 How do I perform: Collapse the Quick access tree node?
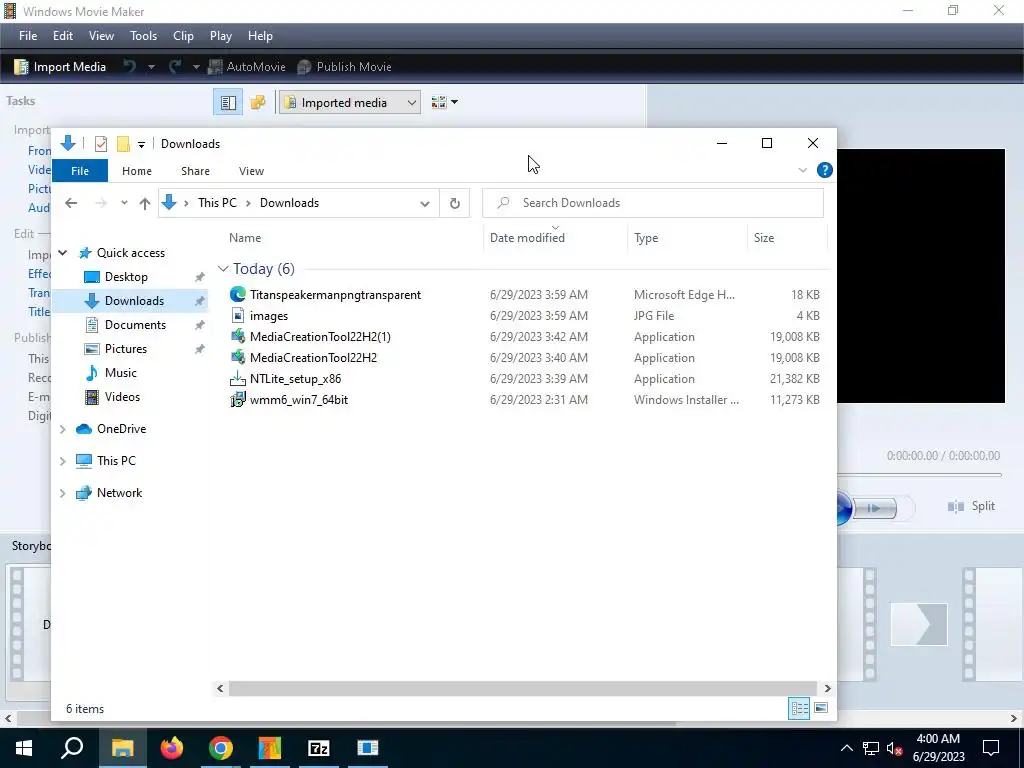63,253
